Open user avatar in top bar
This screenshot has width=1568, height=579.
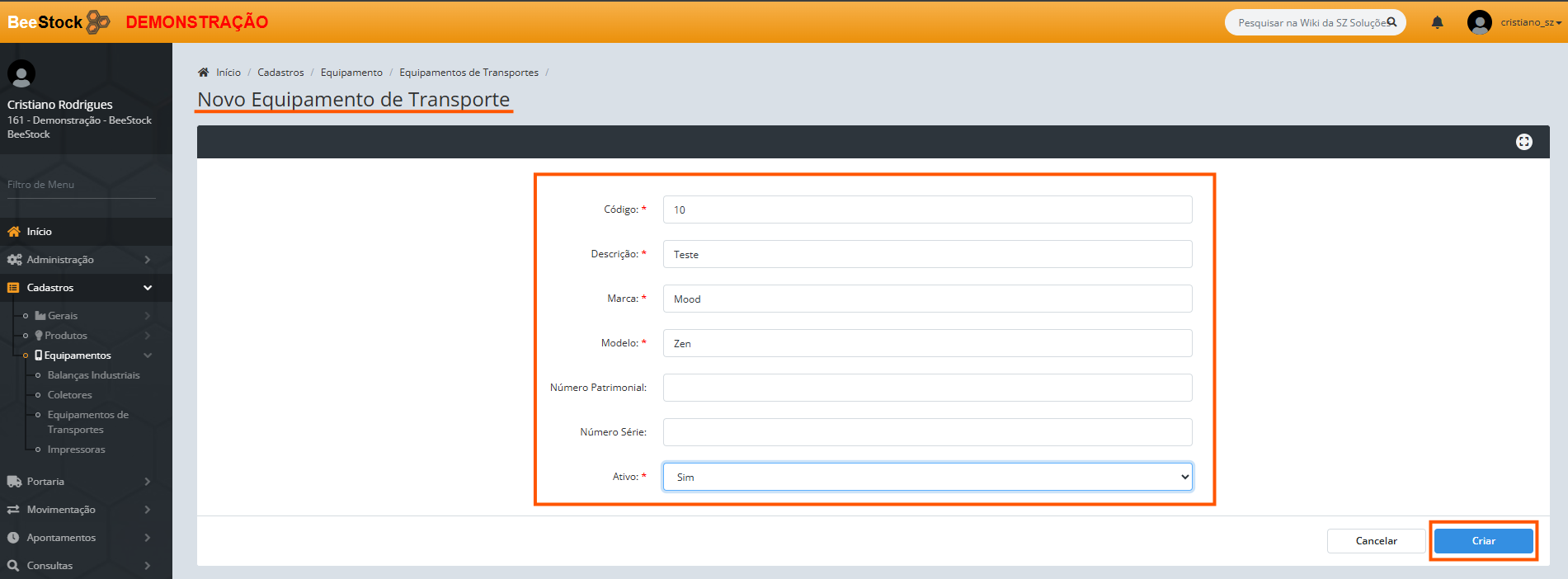point(1479,22)
